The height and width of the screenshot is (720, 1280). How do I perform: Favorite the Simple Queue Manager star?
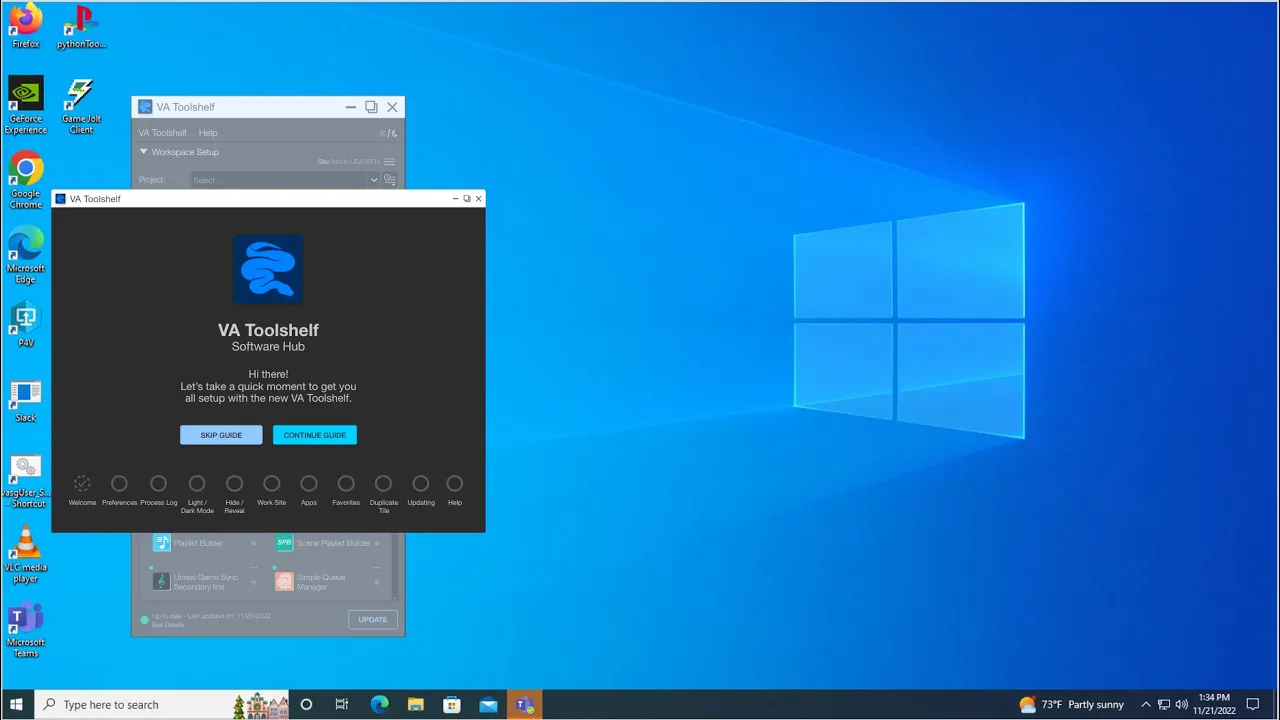coord(376,582)
